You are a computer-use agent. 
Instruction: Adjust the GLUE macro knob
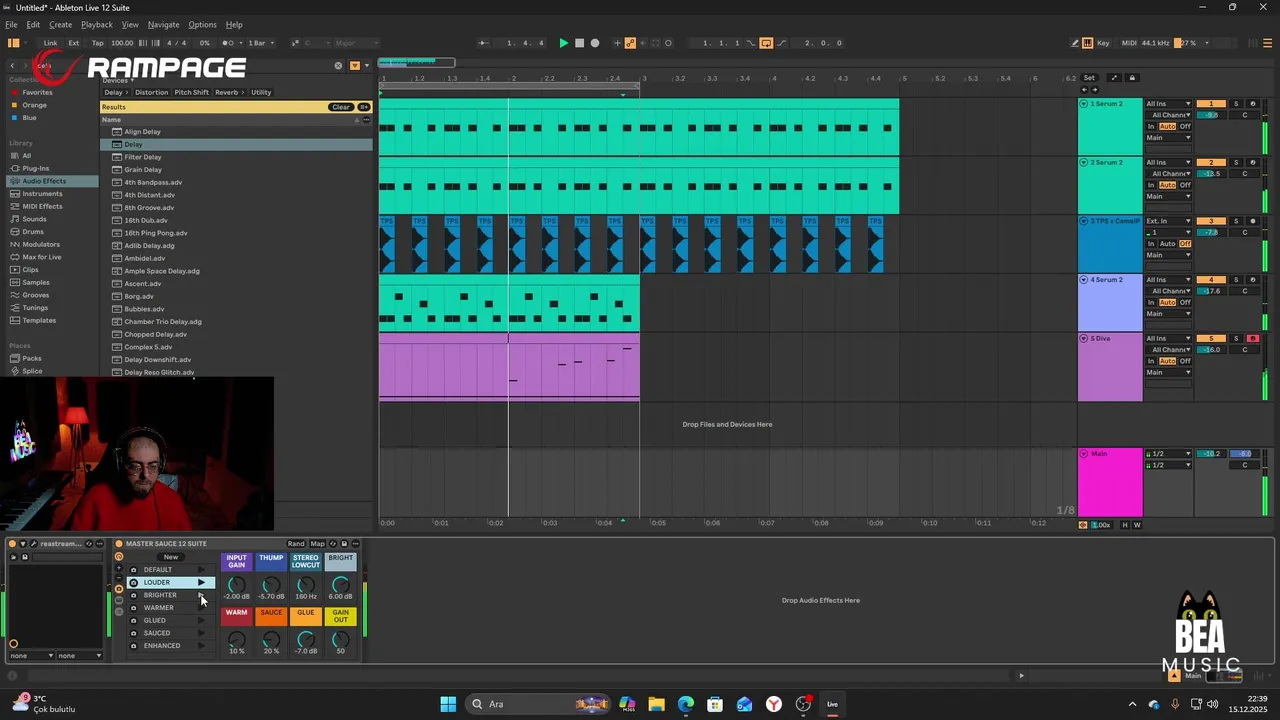(305, 639)
